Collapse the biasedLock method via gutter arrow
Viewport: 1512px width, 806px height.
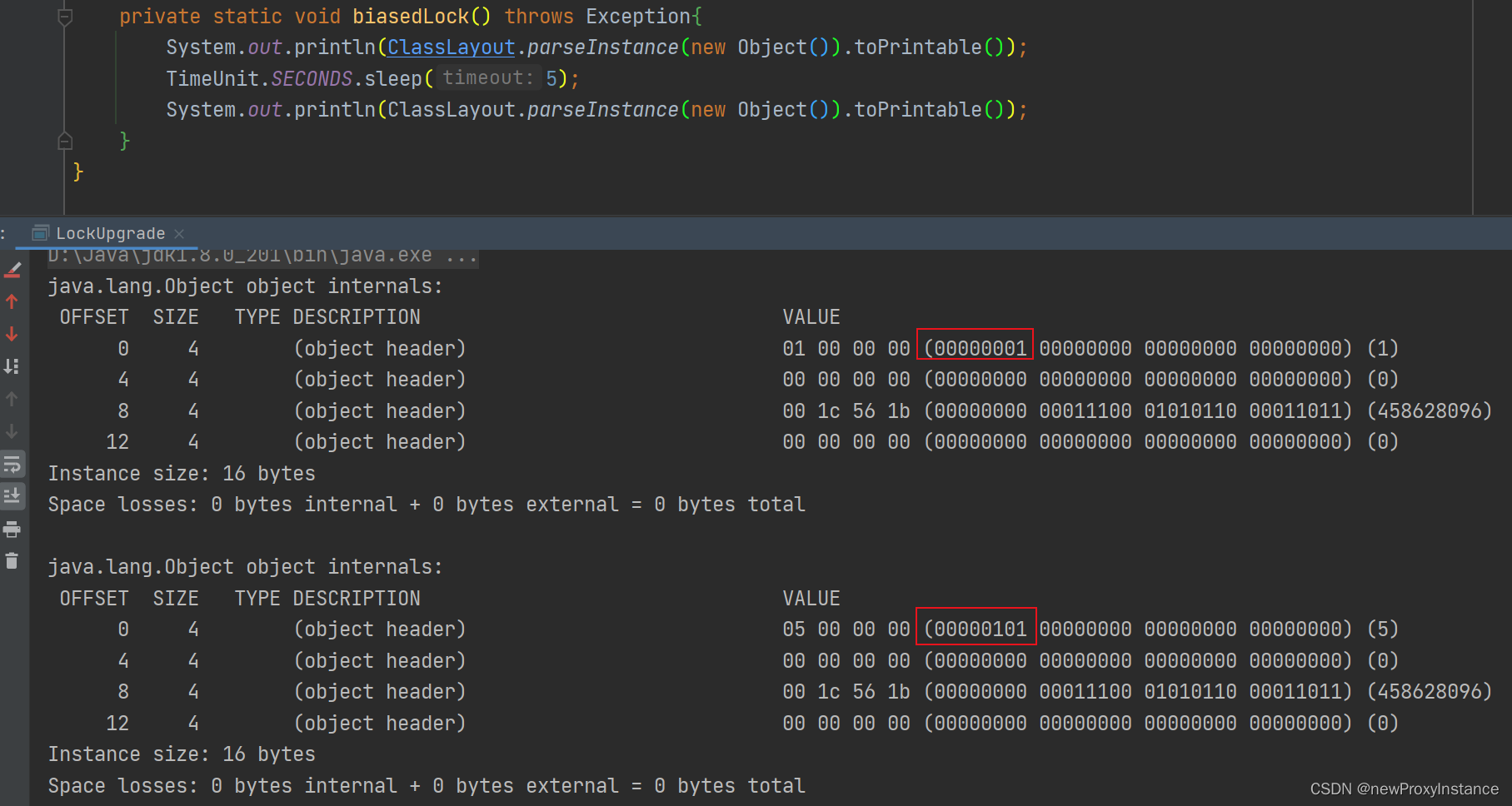click(x=65, y=15)
